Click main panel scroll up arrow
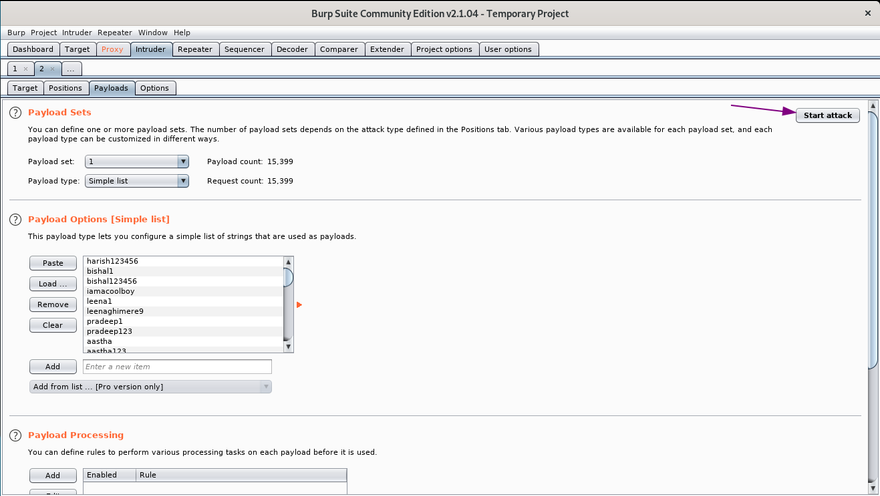 [873, 105]
